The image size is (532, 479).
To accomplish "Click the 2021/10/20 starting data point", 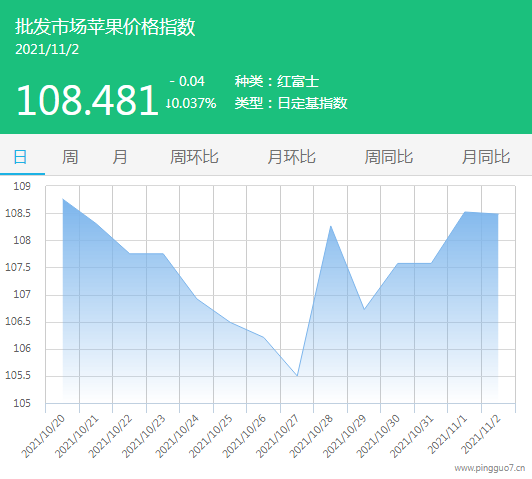I will [x=63, y=199].
